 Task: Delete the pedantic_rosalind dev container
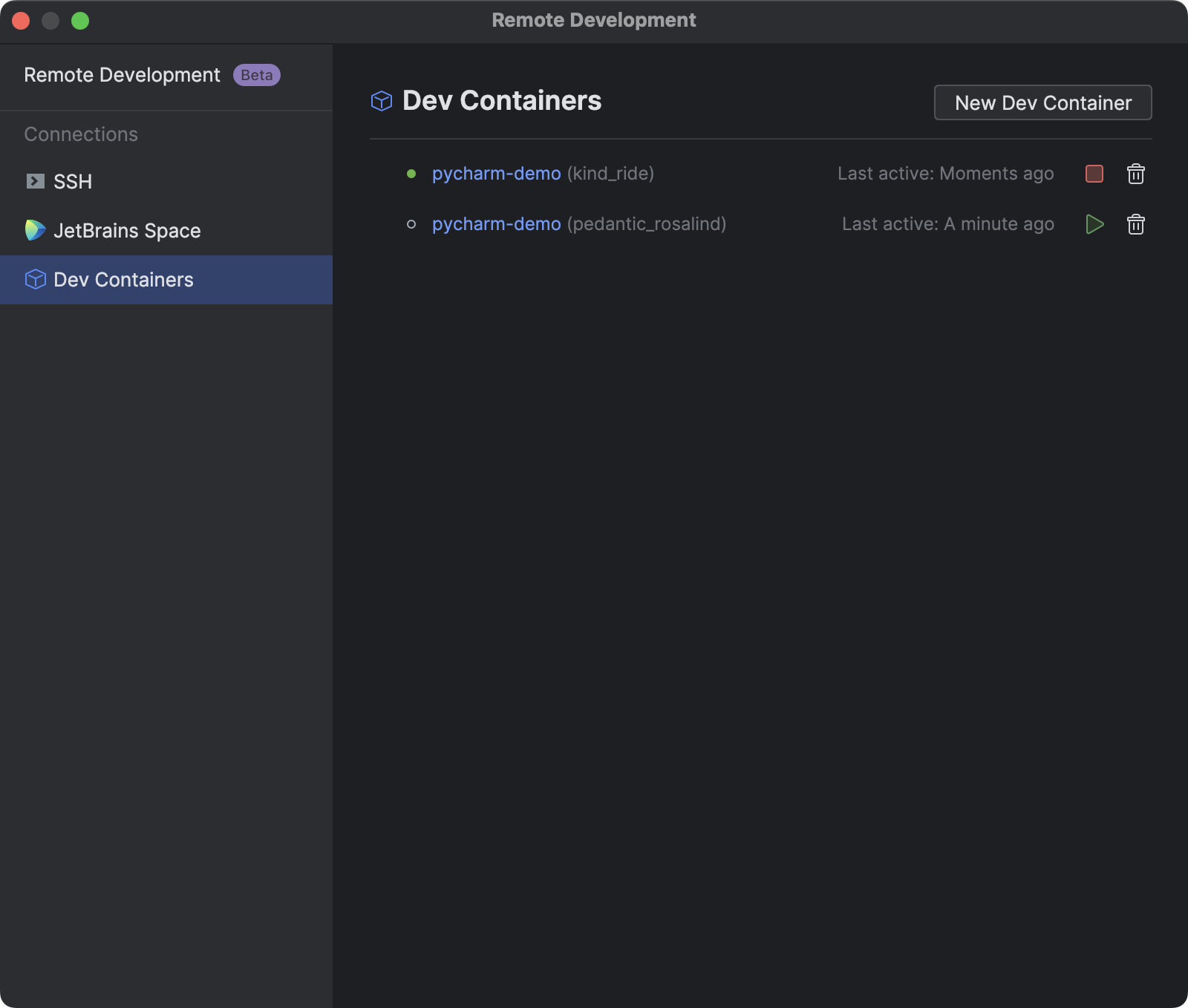click(x=1135, y=224)
